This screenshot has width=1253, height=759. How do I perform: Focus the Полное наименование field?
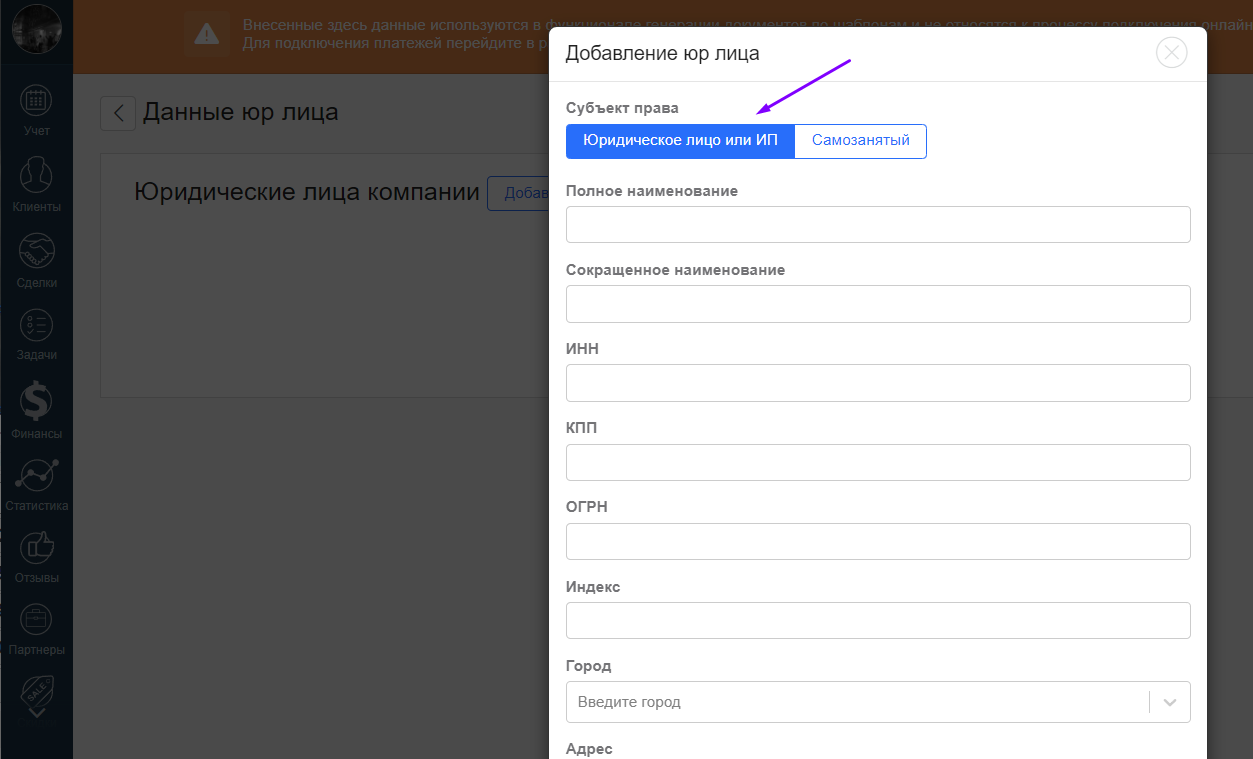(x=878, y=224)
